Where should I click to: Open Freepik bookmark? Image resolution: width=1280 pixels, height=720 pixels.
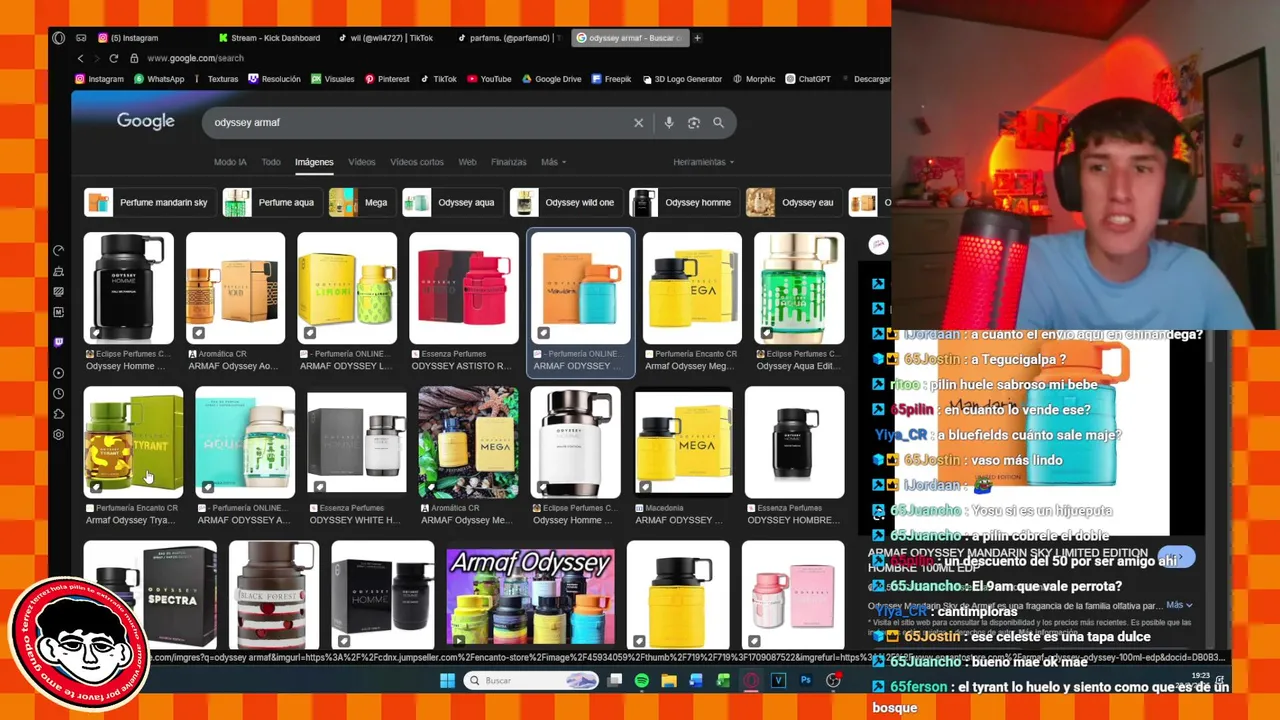[x=611, y=79]
